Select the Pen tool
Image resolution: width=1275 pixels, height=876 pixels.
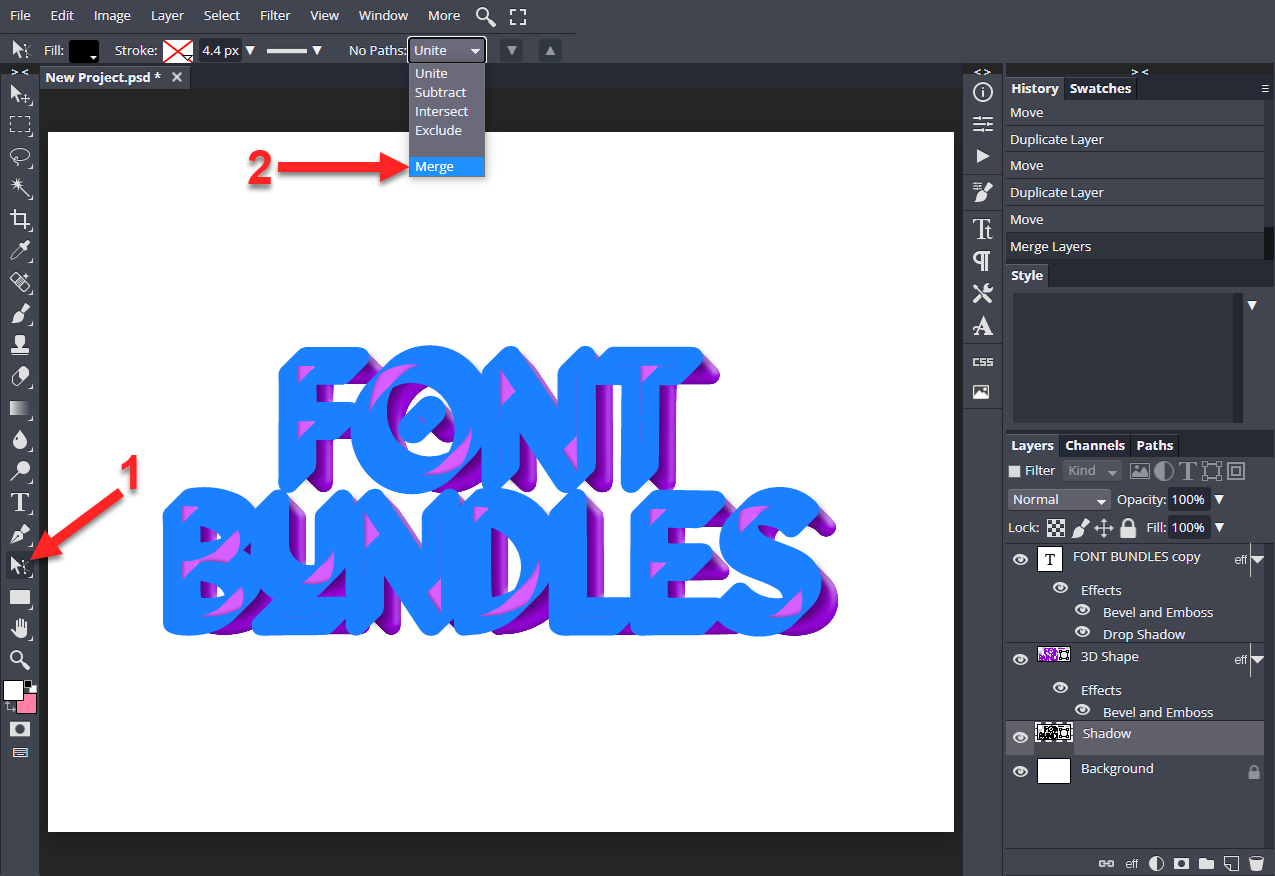point(19,534)
